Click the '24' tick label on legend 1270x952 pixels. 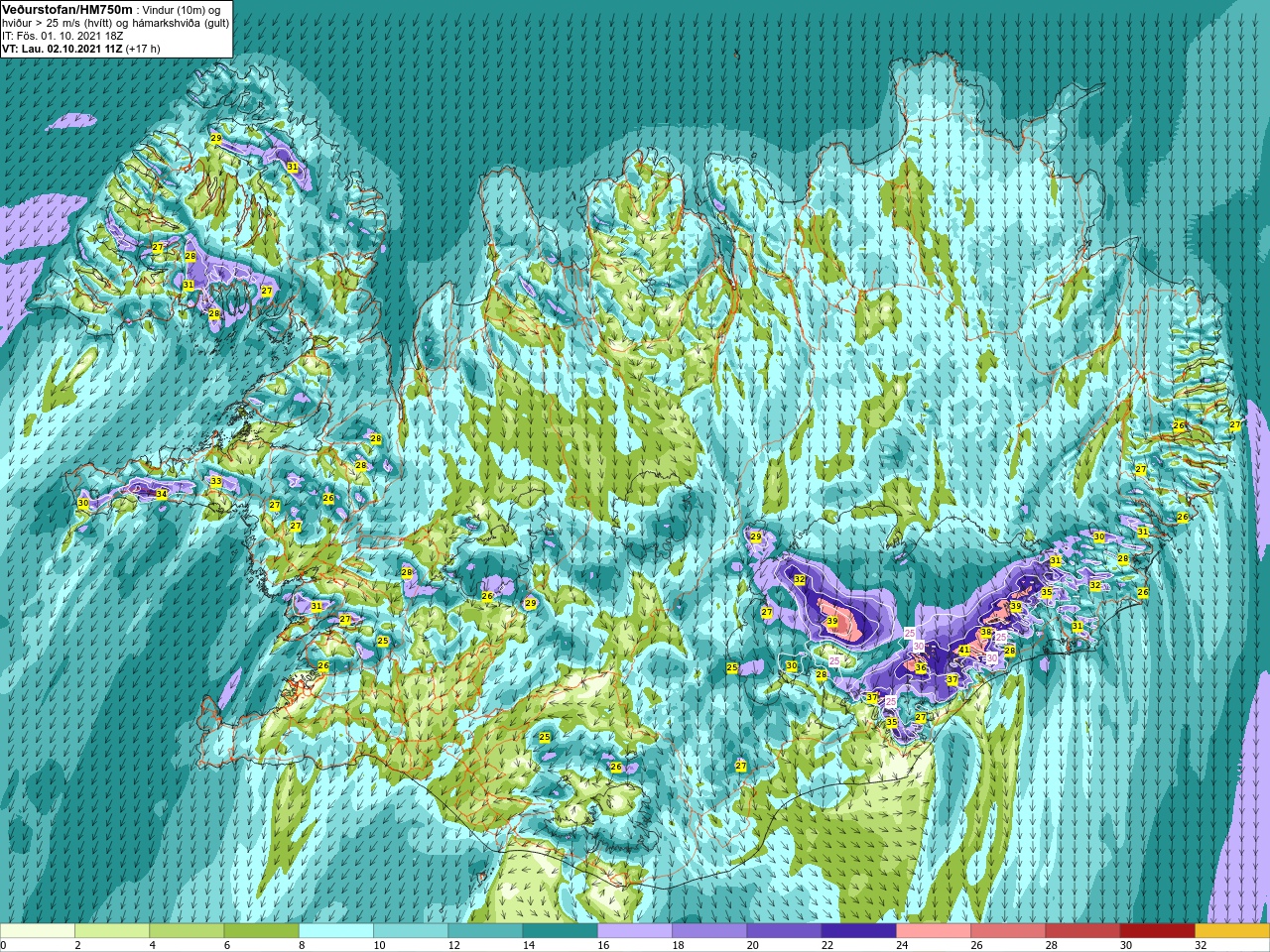click(902, 945)
